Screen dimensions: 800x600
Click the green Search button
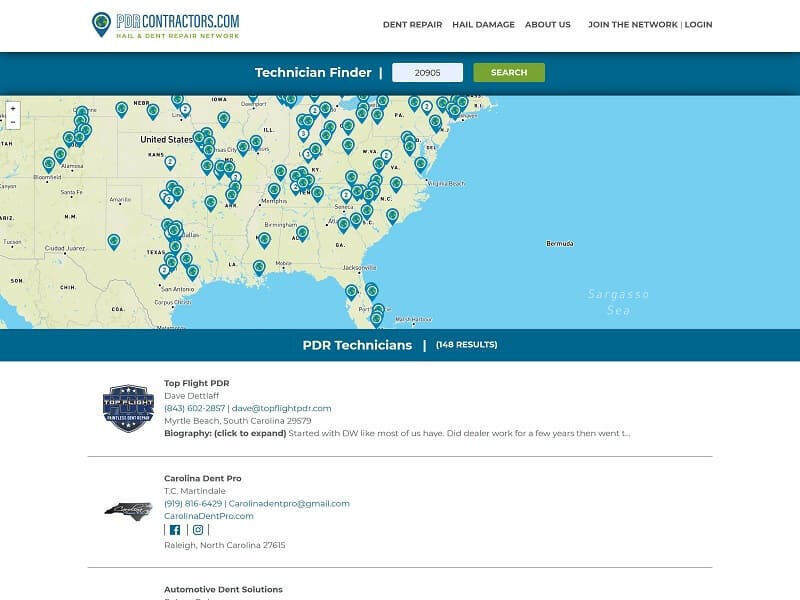coord(509,72)
